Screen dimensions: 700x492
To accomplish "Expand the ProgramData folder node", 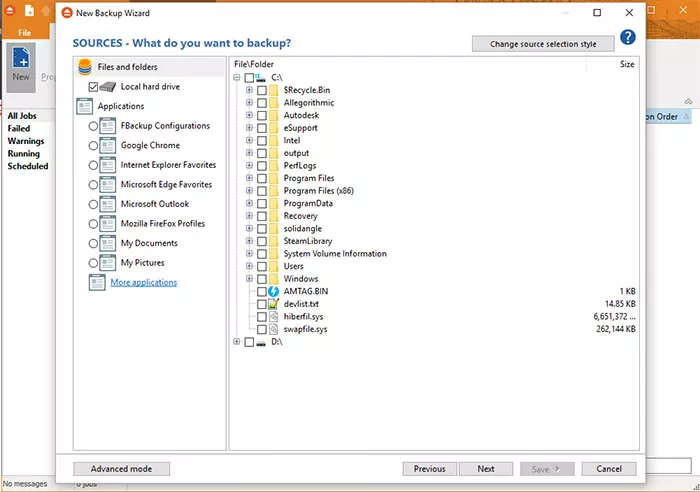I will click(x=249, y=203).
